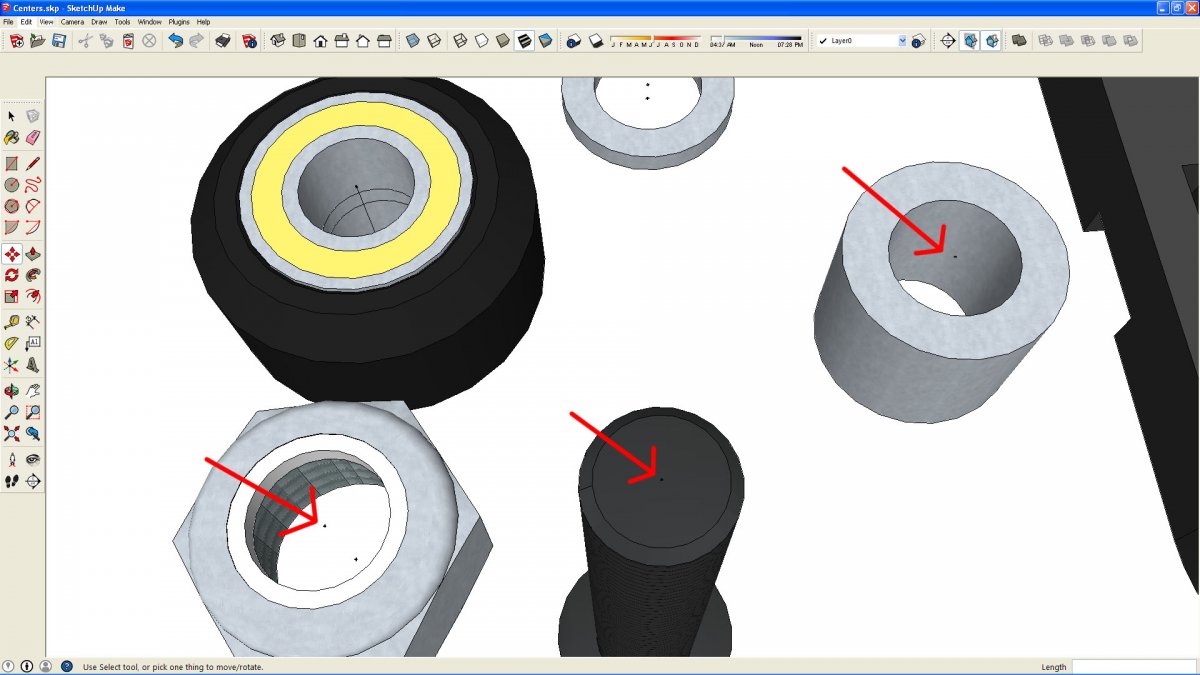Select the Tape Measure tool
This screenshot has height=675, width=1200.
[12, 321]
